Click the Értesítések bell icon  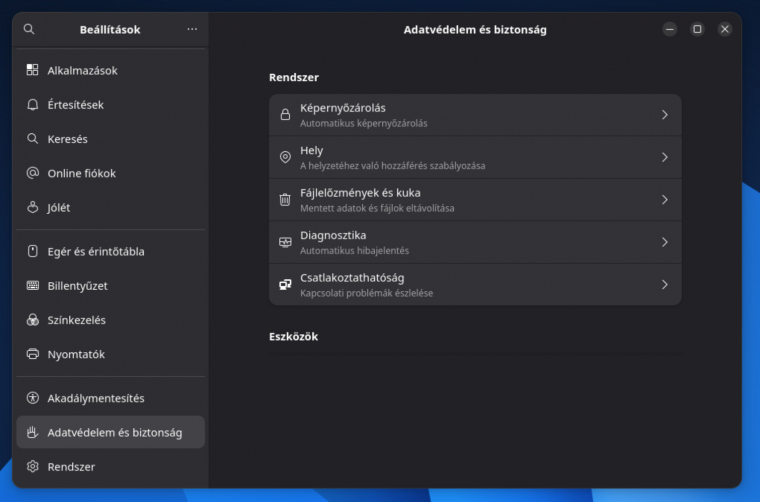pyautogui.click(x=32, y=104)
